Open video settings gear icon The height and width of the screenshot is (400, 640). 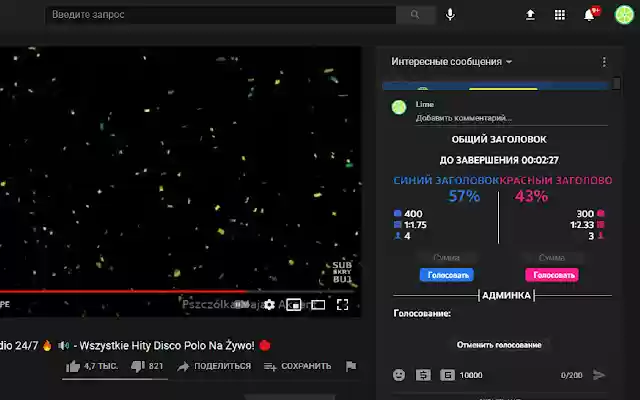coord(269,304)
